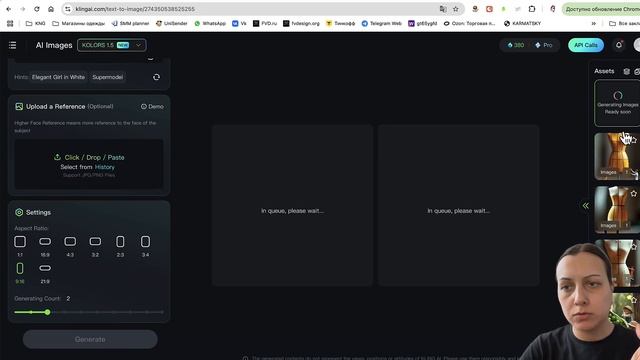Expand the KOLORS 1.5 model dropdown
Image resolution: width=640 pixels, height=360 pixels.
(x=111, y=45)
